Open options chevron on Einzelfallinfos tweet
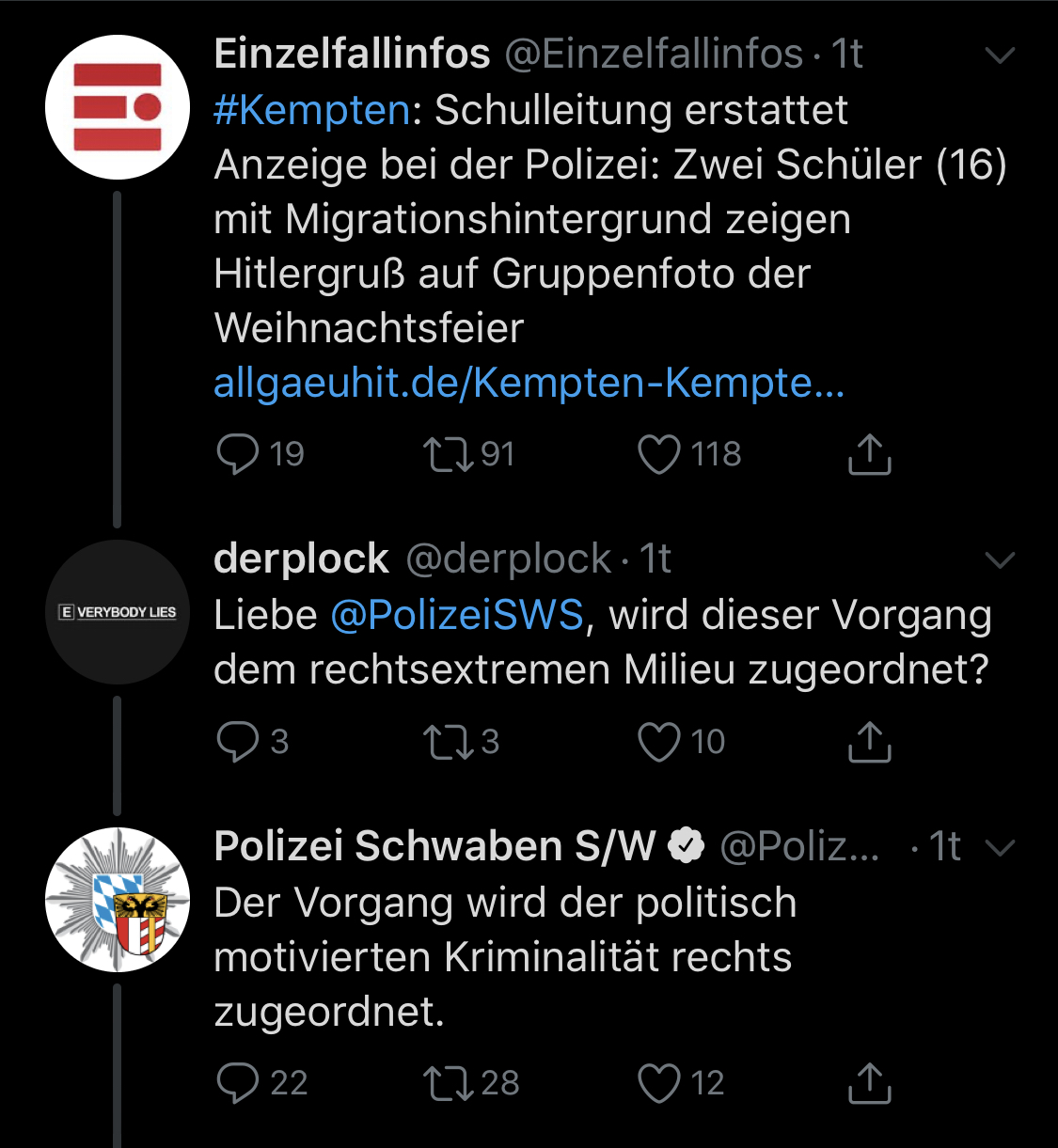 point(999,55)
